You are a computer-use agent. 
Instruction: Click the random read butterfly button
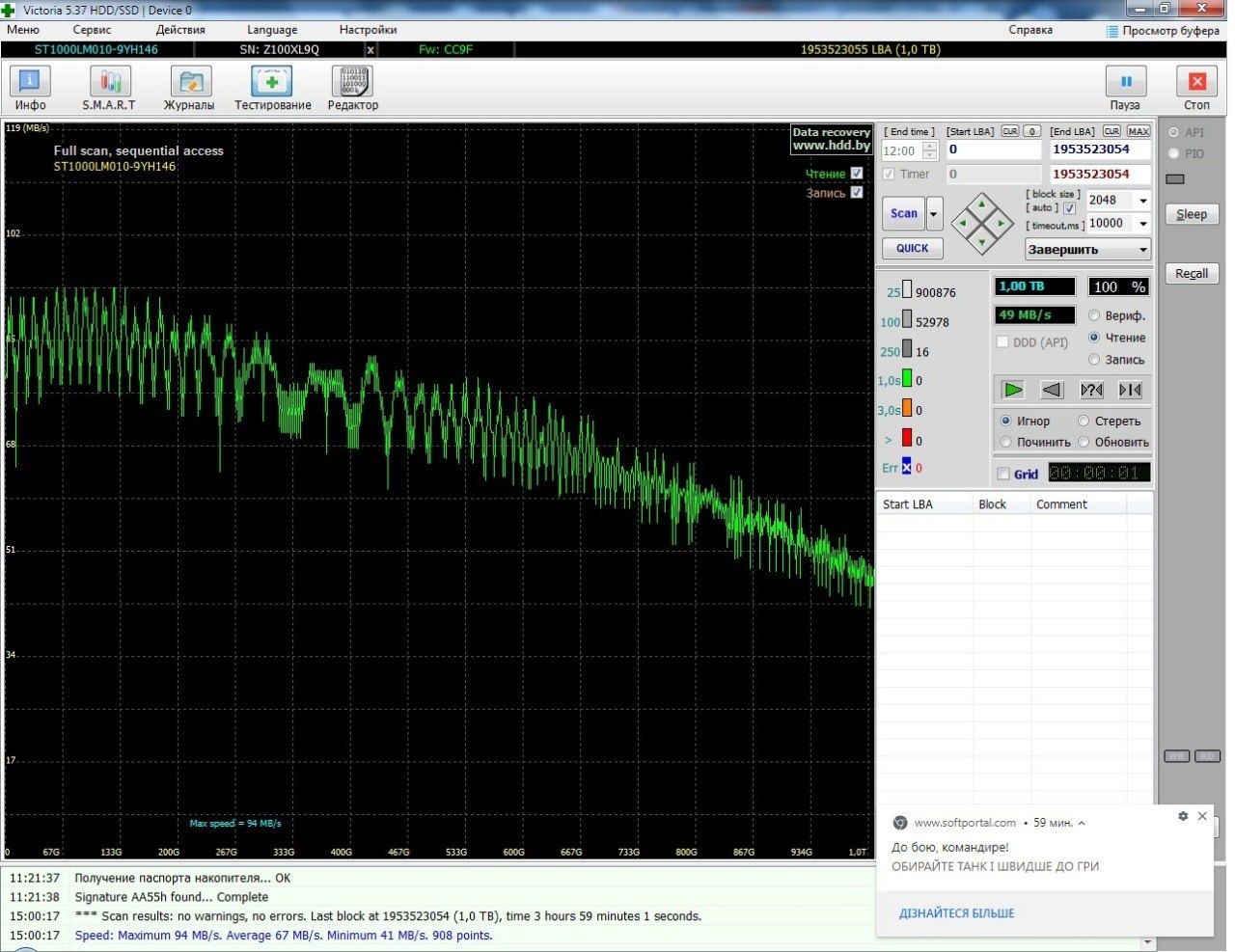(1091, 390)
